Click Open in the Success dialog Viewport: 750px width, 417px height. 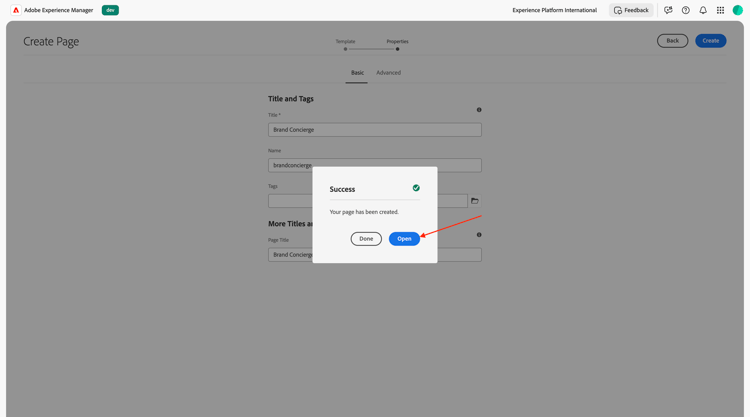coord(404,239)
